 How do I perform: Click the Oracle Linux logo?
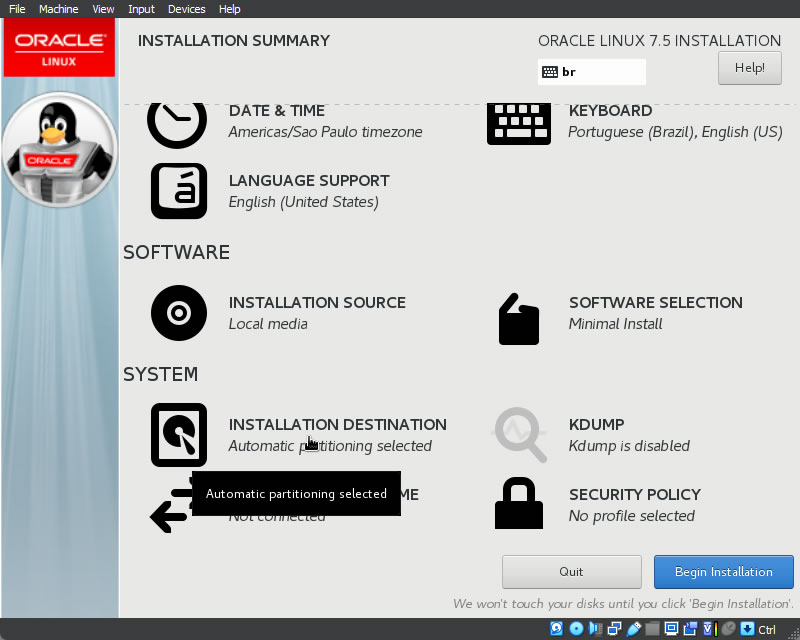[59, 47]
